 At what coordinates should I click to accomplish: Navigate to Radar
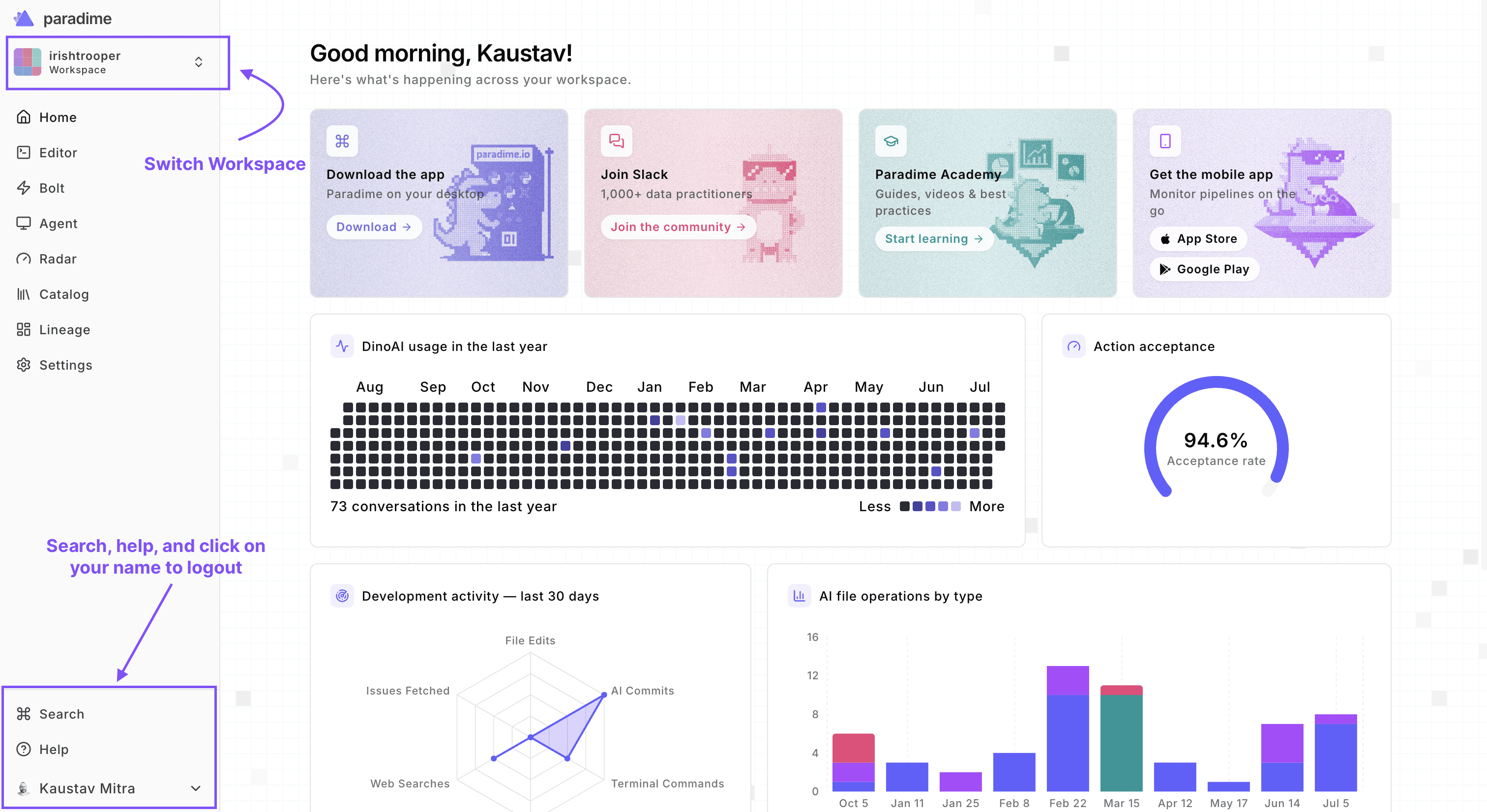click(58, 259)
